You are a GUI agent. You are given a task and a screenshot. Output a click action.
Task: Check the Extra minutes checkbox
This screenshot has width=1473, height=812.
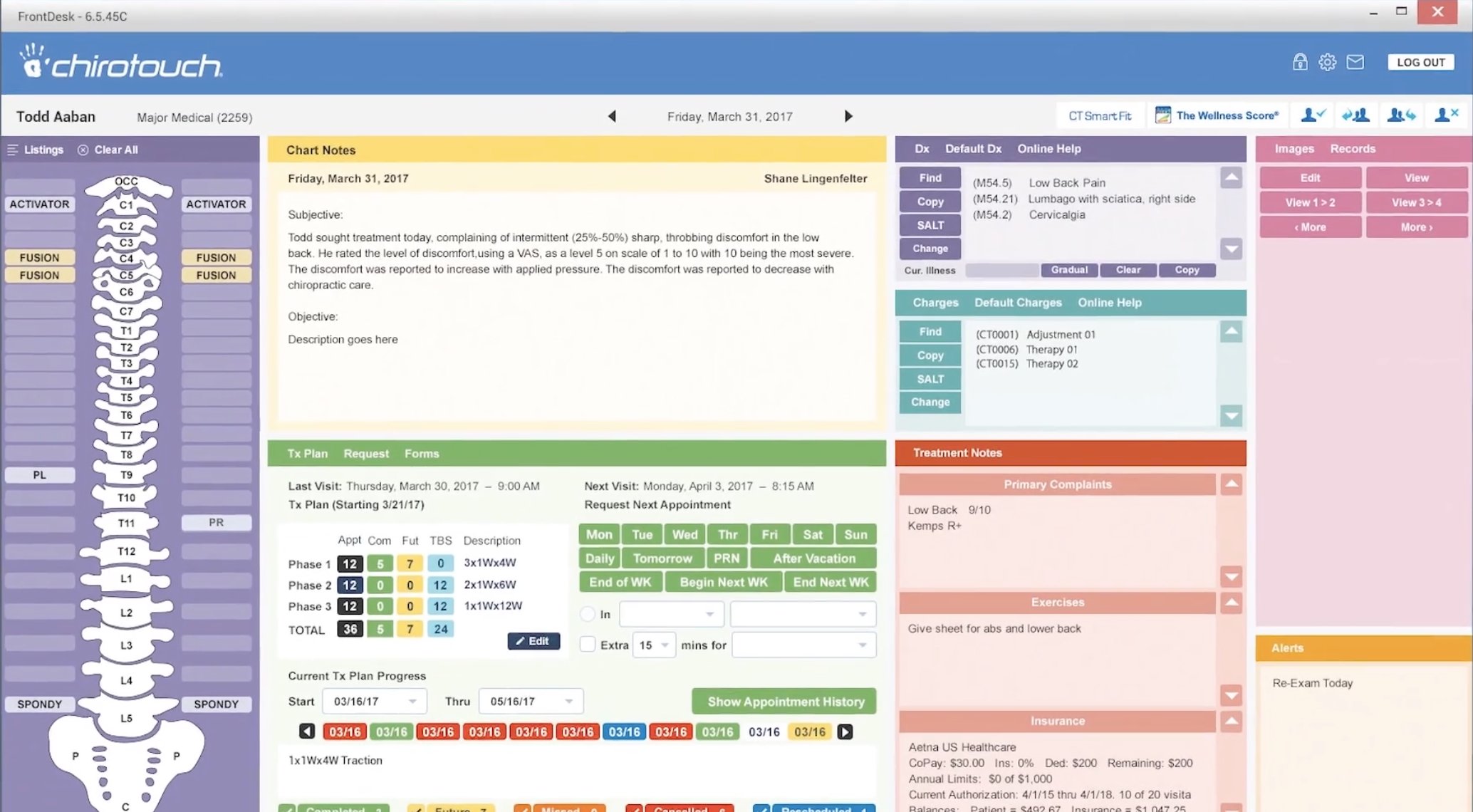588,645
